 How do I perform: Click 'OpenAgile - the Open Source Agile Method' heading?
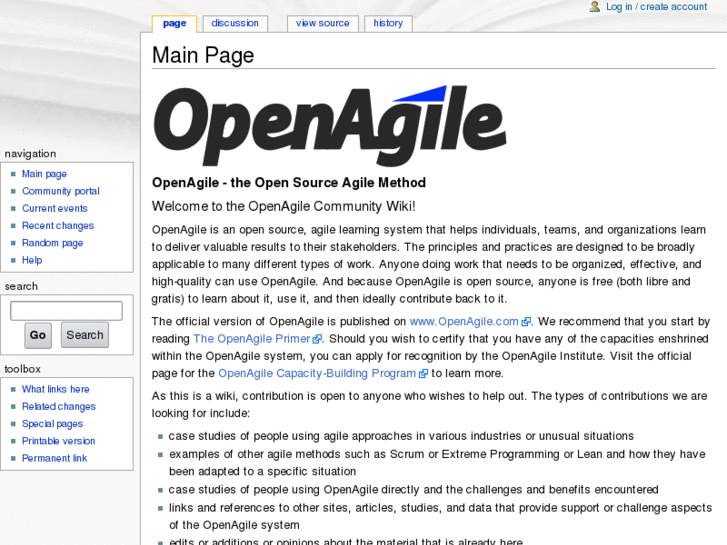(289, 183)
